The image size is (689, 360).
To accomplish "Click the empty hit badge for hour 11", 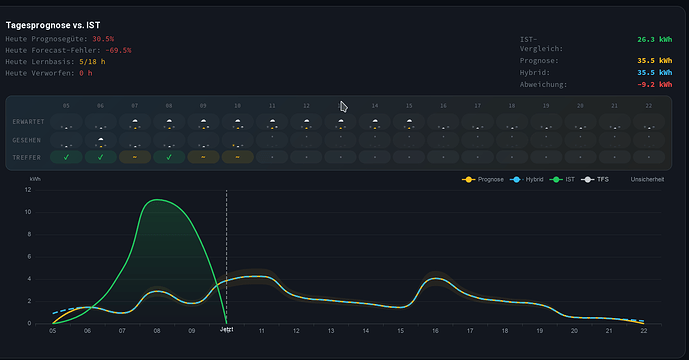I will pos(272,157).
